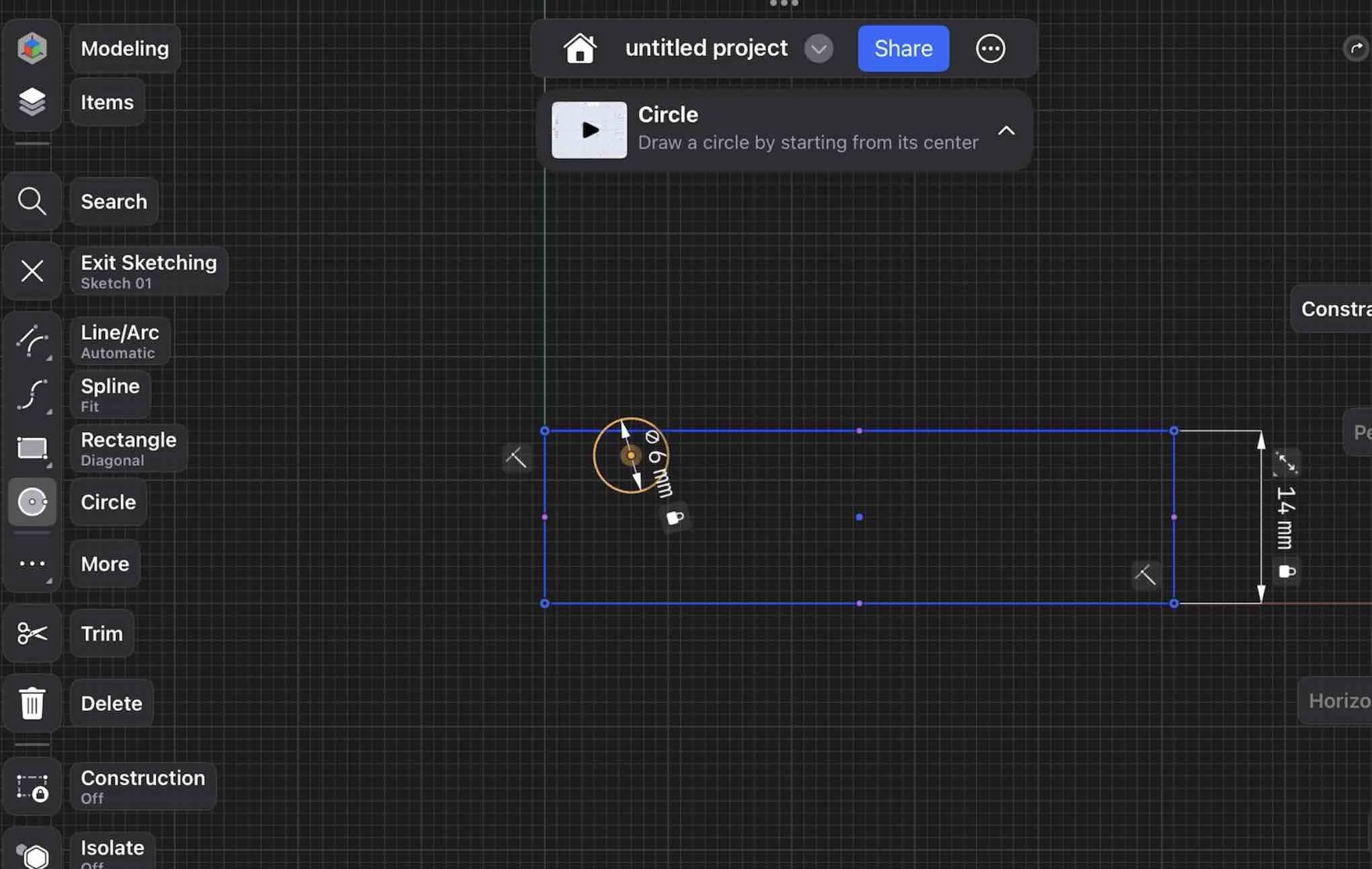Viewport: 1372px width, 869px height.
Task: Open the Items list
Action: (x=32, y=101)
